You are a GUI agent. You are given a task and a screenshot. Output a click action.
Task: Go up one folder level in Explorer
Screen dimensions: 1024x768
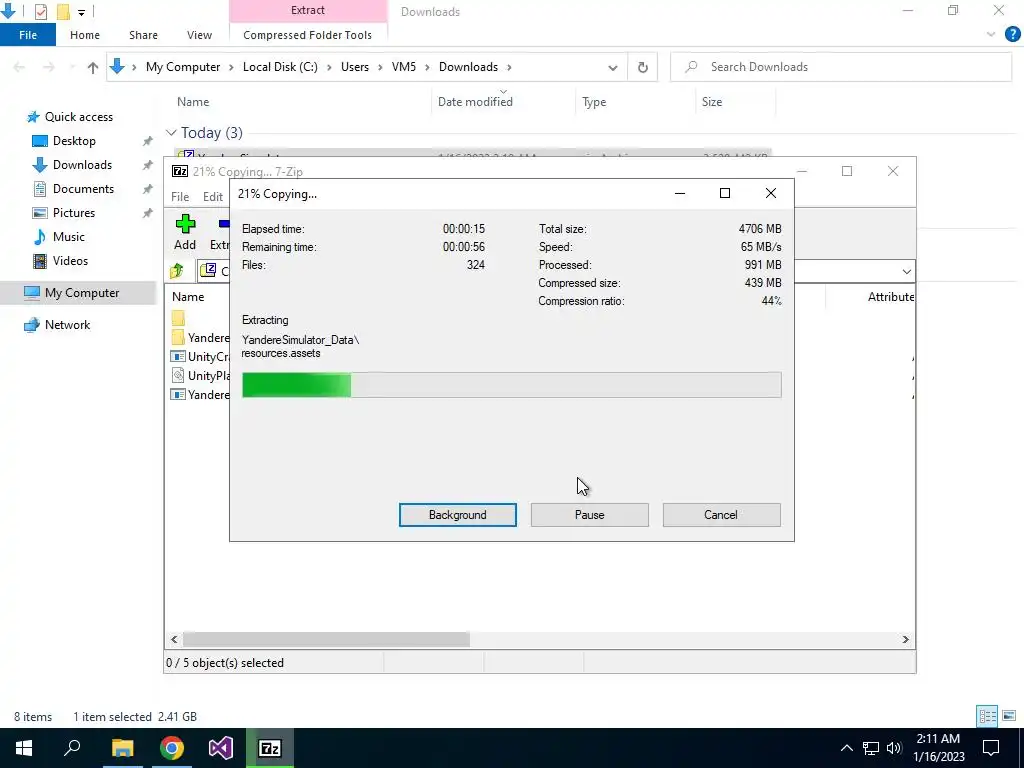coord(93,67)
